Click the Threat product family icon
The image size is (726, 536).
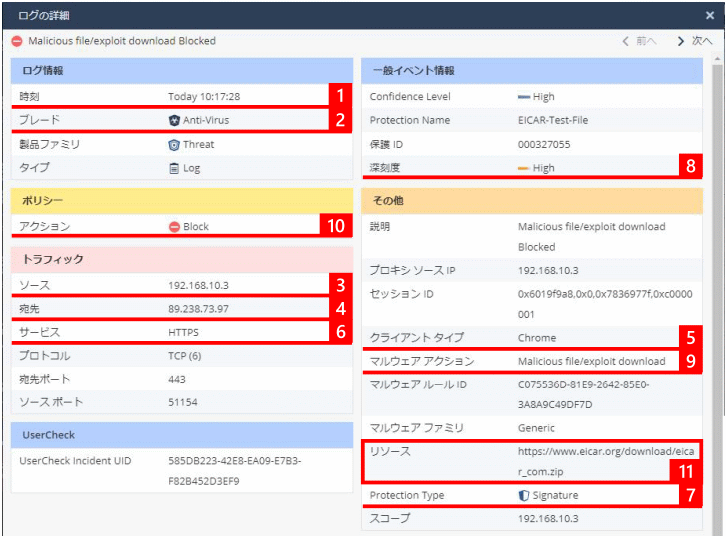[x=174, y=144]
